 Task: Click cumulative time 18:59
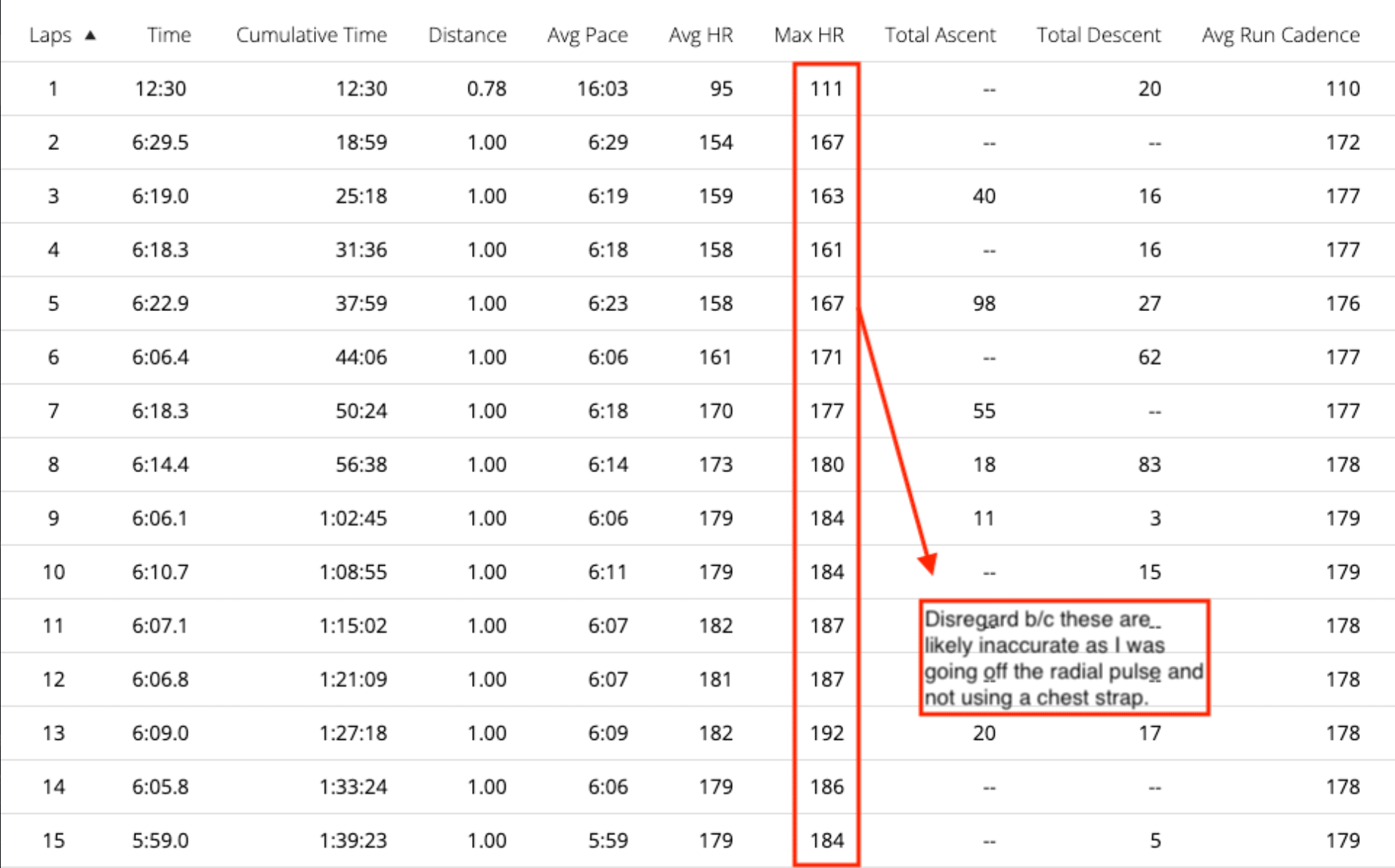click(362, 142)
